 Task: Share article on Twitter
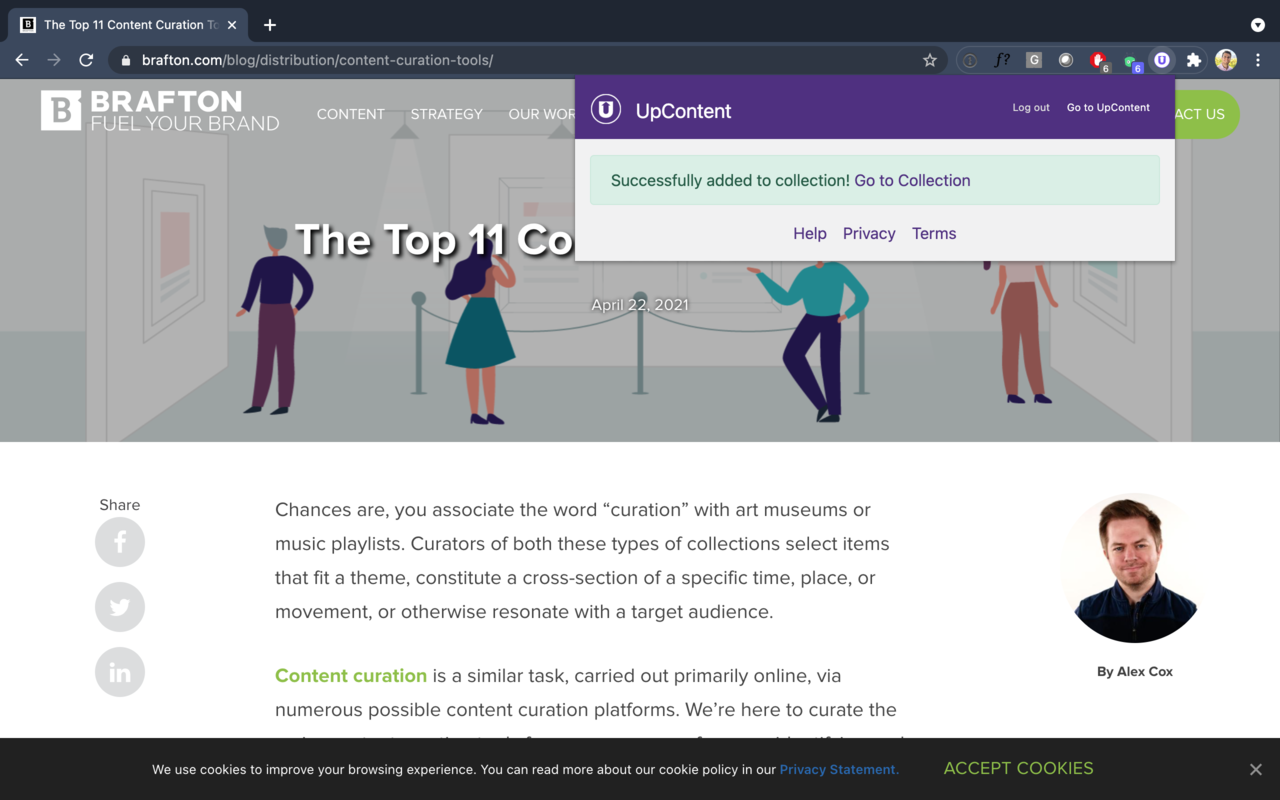coord(120,607)
